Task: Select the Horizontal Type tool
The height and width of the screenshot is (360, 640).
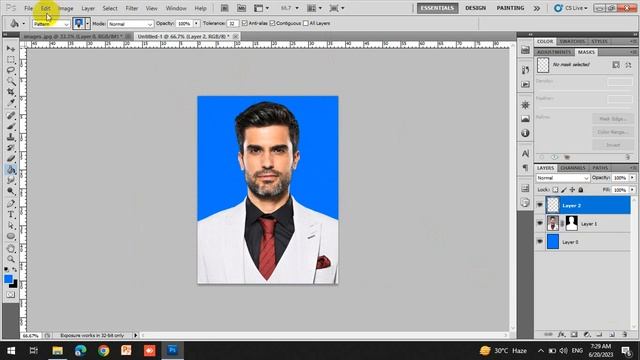Action: click(11, 215)
